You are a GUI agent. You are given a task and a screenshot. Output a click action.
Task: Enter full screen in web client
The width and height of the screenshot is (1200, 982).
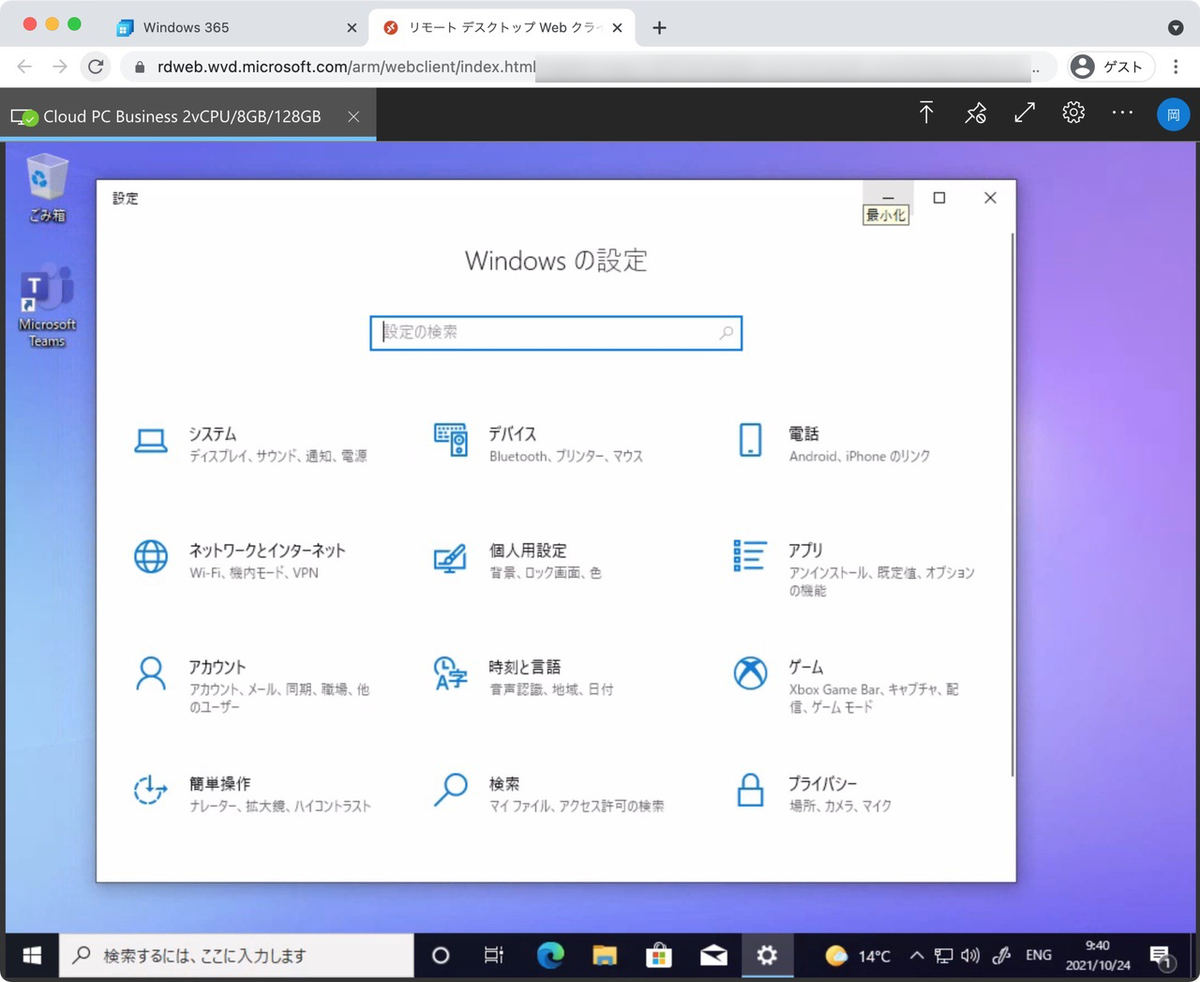[1024, 113]
